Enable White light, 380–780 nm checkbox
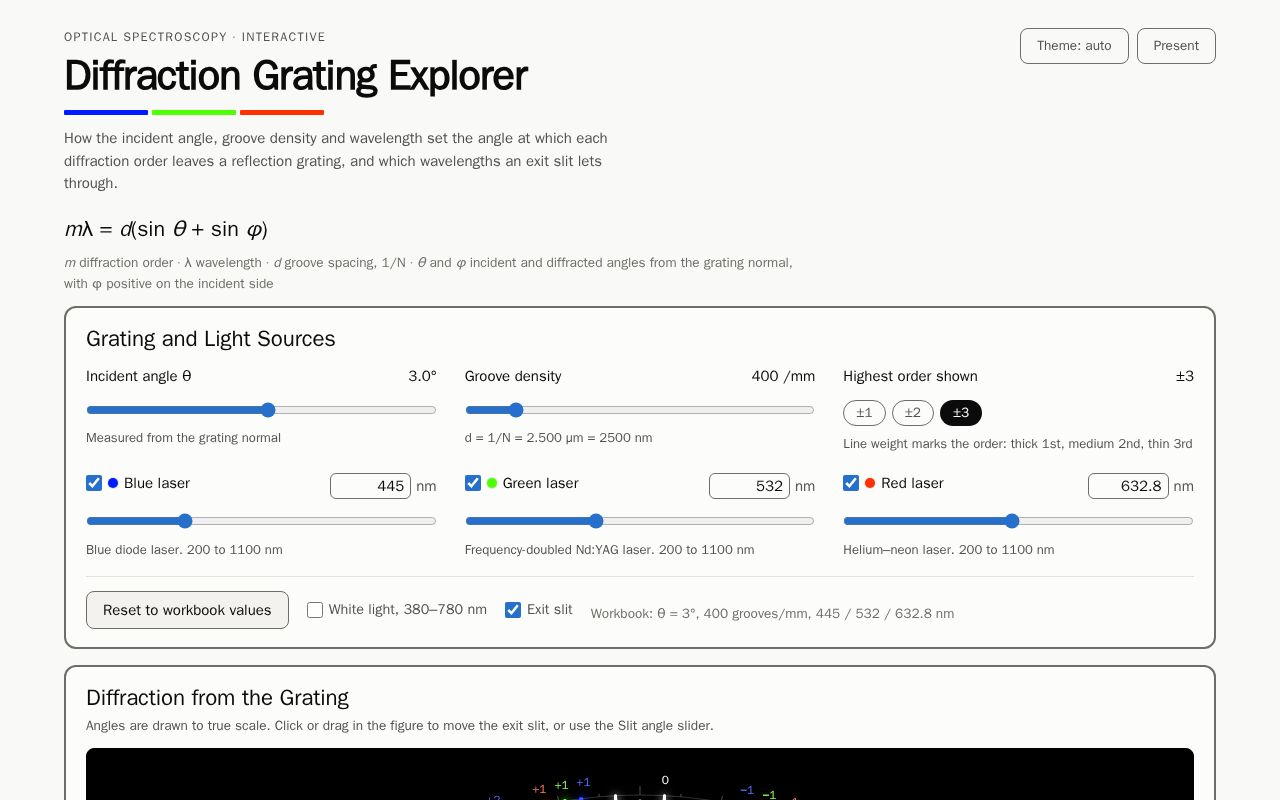The image size is (1280, 800). click(x=315, y=610)
